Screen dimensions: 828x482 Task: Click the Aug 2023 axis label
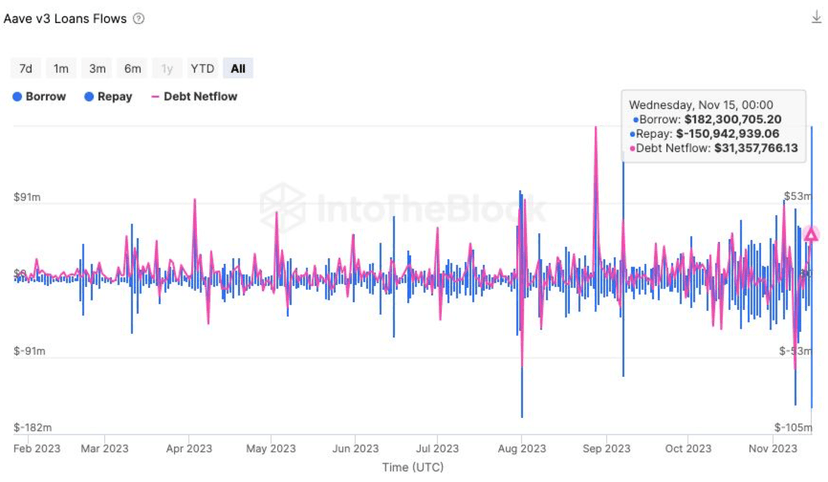pos(522,449)
